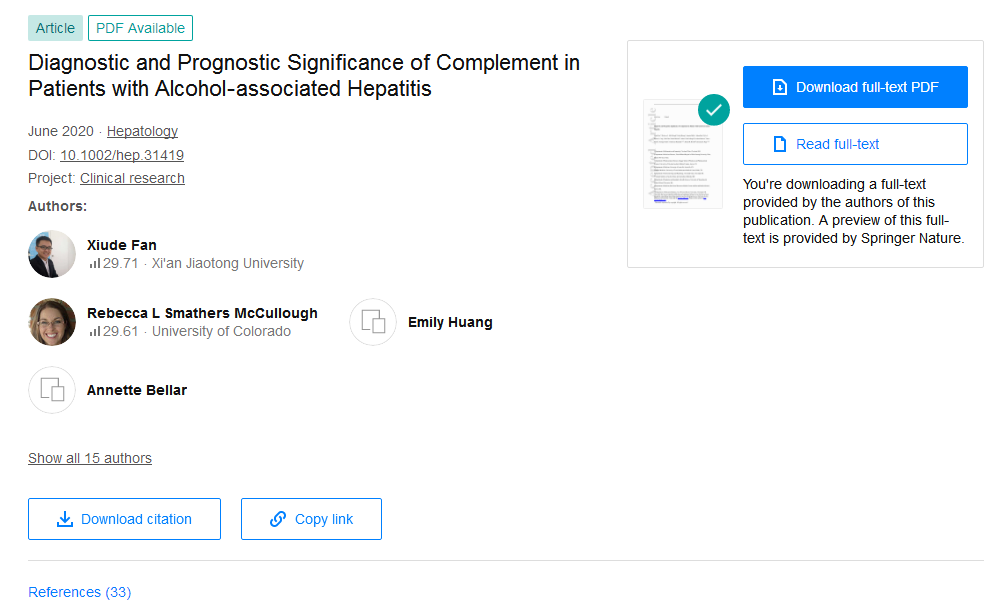Click Rebecca McCullough's score bar icon
991x607 pixels.
(x=95, y=332)
